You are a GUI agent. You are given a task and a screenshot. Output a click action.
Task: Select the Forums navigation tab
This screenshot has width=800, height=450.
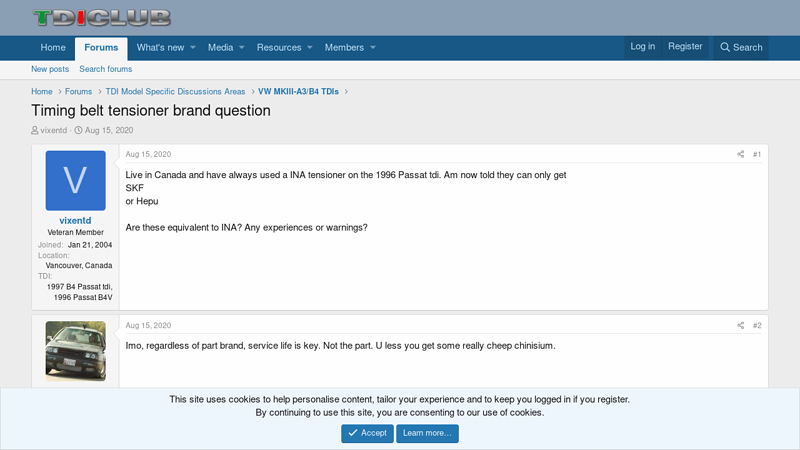click(x=101, y=47)
